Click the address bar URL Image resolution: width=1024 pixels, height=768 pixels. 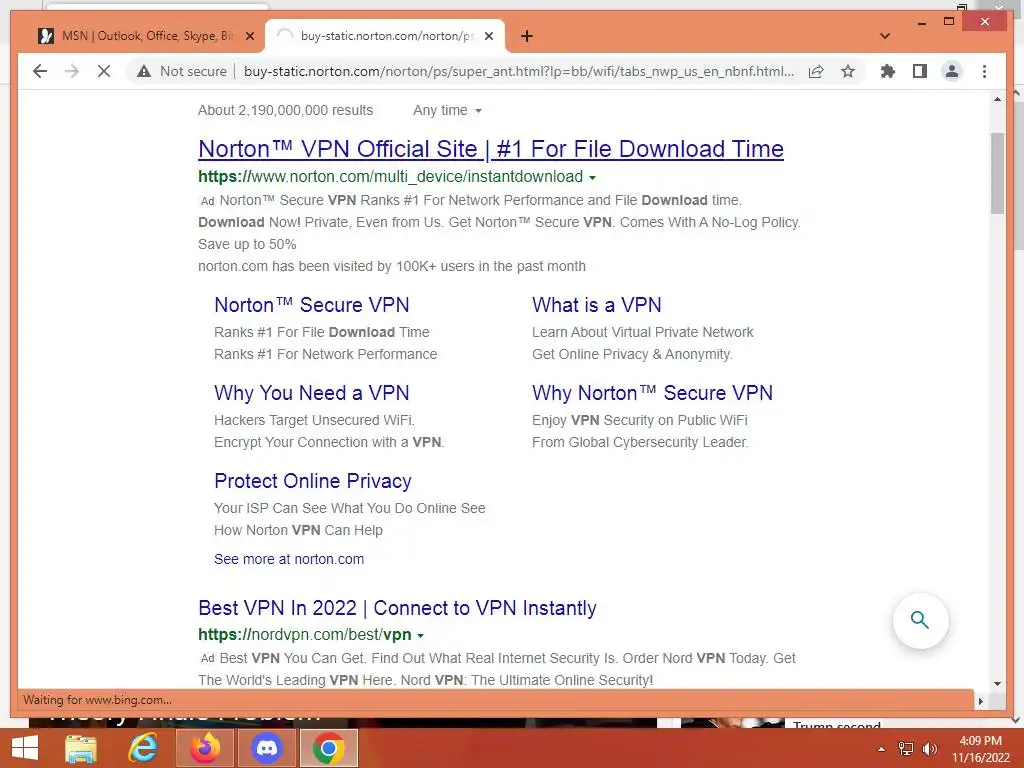519,71
